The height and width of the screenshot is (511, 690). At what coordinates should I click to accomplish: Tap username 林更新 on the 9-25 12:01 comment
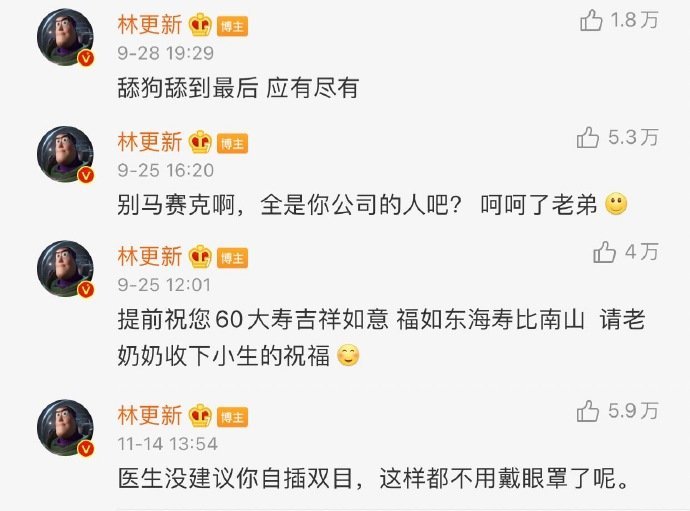click(150, 256)
